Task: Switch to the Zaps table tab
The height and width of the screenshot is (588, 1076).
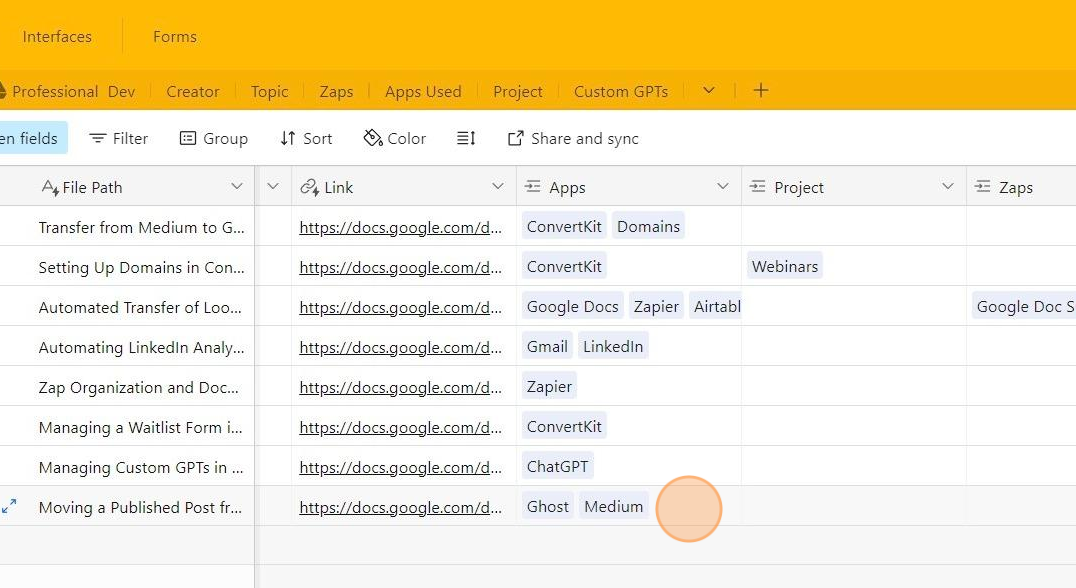Action: click(336, 91)
